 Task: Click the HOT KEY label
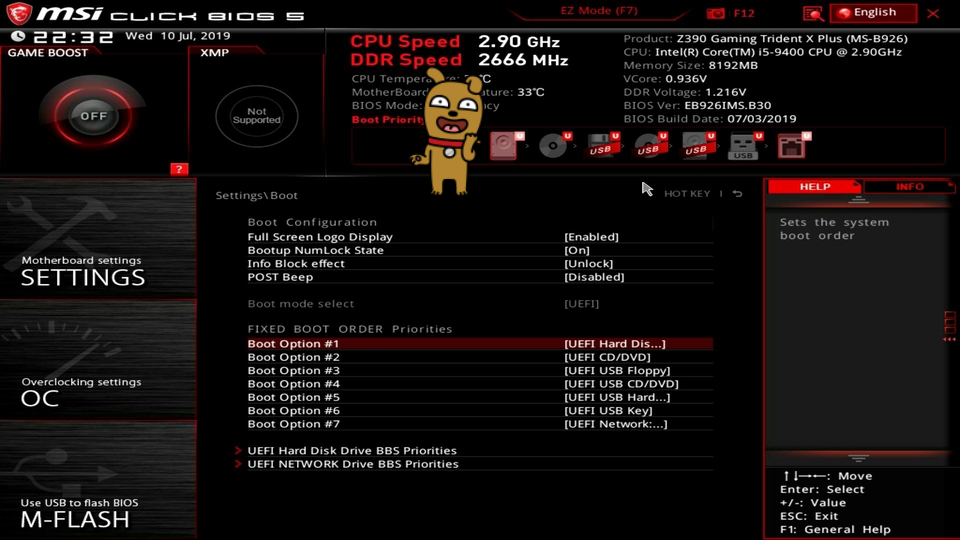[687, 193]
